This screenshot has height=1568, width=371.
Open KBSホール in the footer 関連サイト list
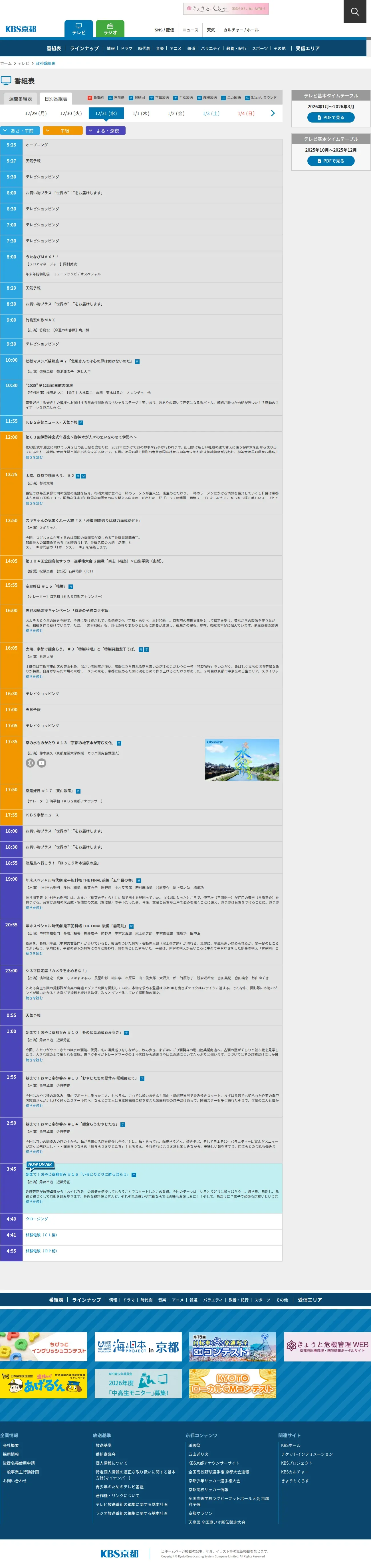pyautogui.click(x=291, y=1445)
